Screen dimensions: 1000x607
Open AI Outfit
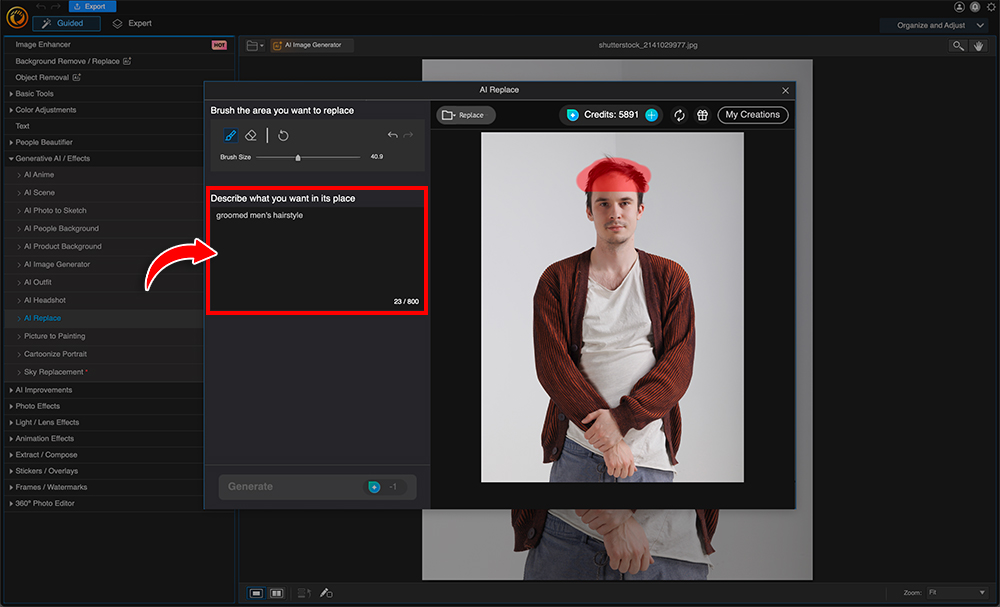coord(104,282)
